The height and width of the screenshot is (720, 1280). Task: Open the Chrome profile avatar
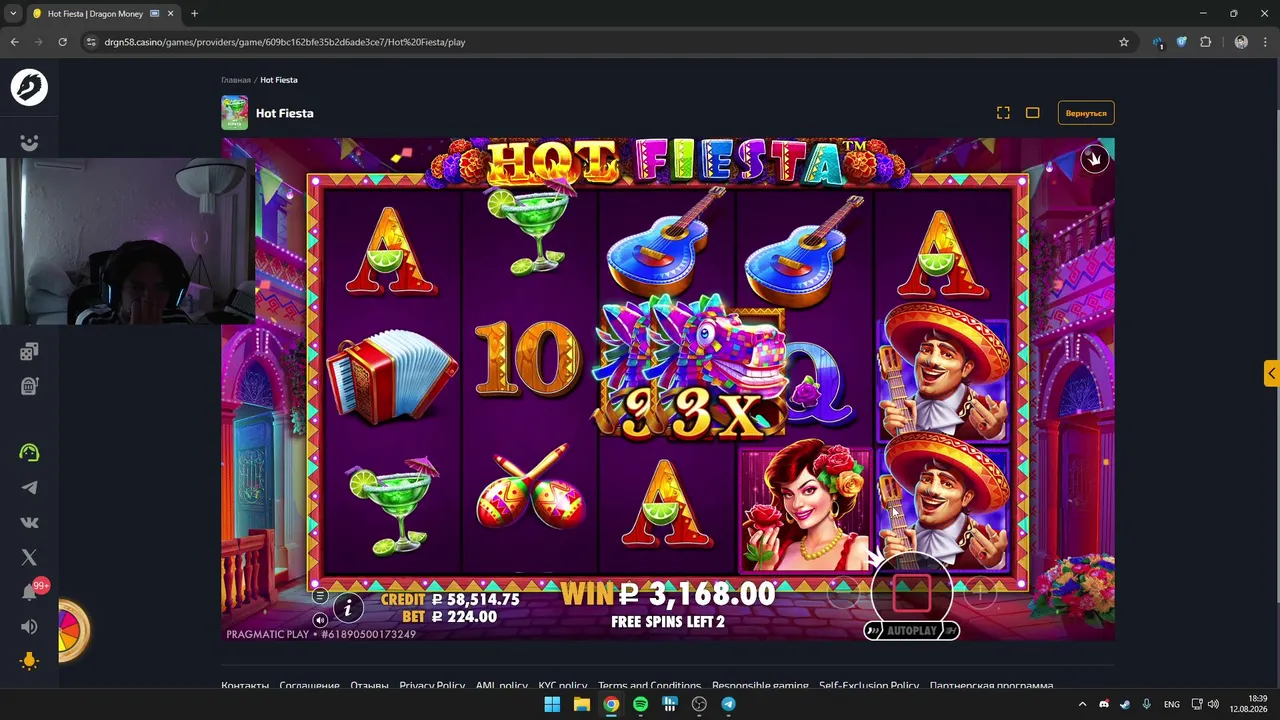click(x=1241, y=42)
